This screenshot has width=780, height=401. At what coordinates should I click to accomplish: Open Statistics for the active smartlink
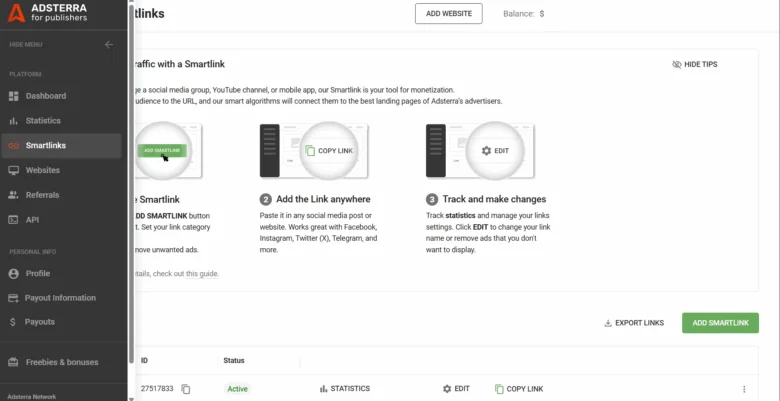click(x=345, y=389)
